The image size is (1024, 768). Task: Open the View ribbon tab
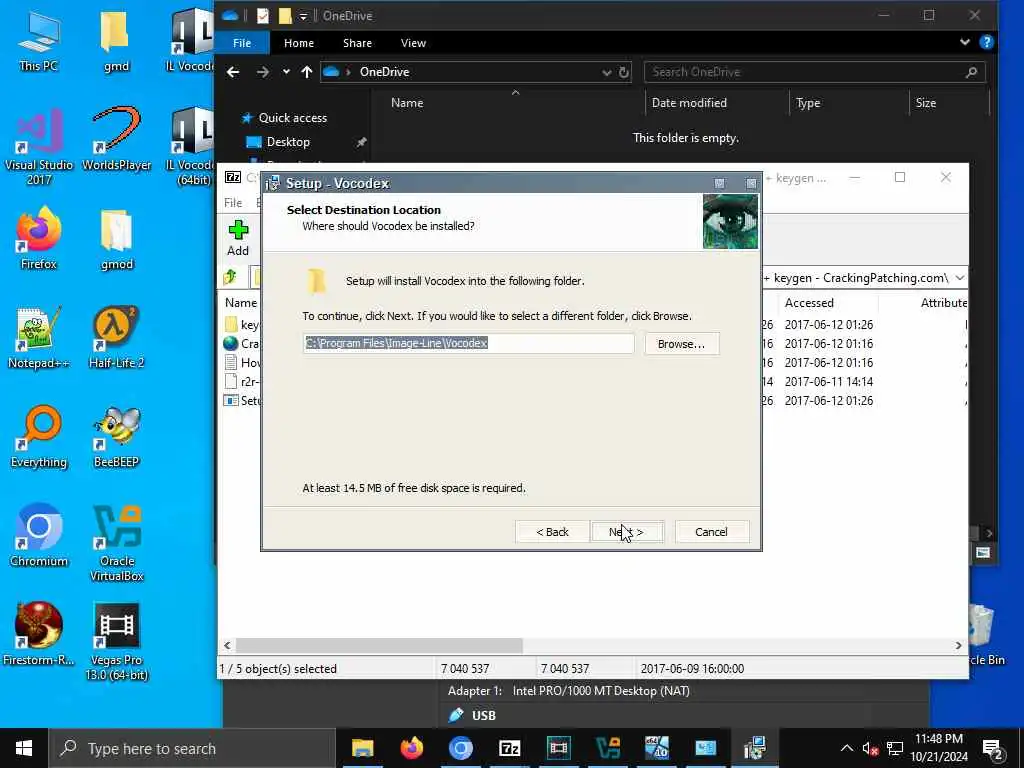[x=413, y=43]
